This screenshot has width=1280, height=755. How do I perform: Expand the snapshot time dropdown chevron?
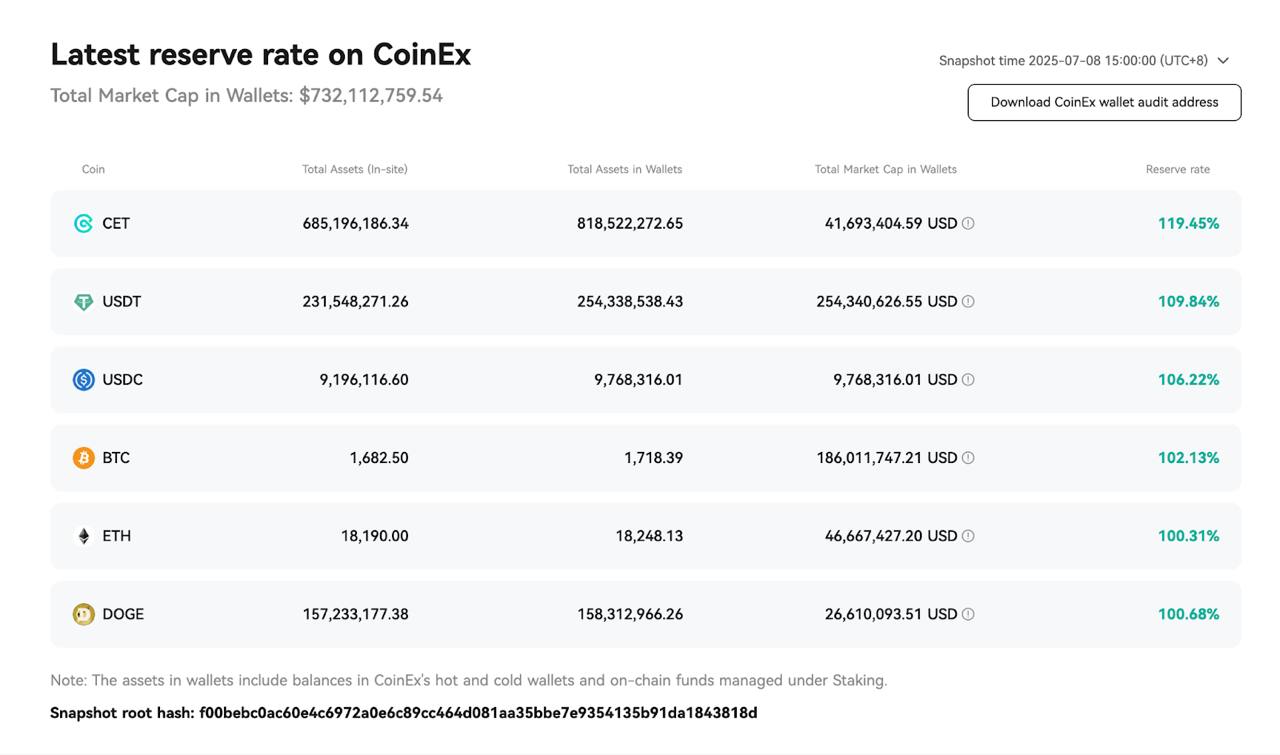(1223, 61)
